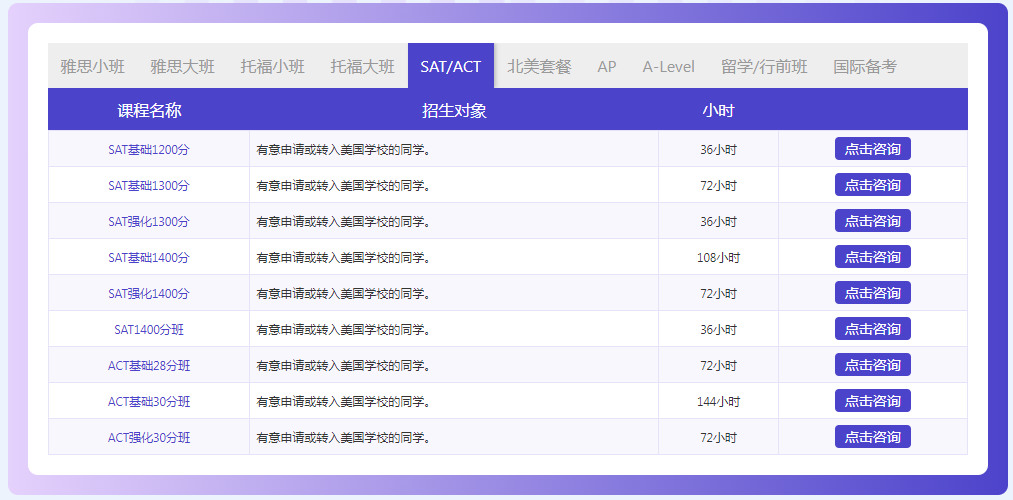Click 72小时 in ACT基础28分班 row

[x=718, y=366]
